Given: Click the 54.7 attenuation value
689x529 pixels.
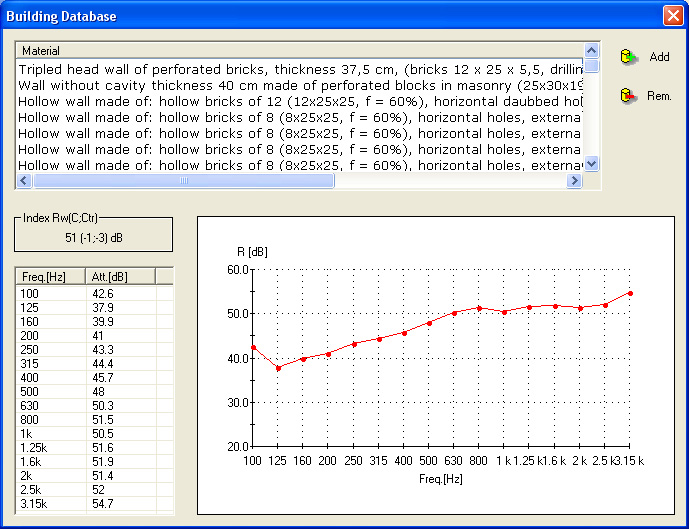Looking at the screenshot, I should click(103, 504).
